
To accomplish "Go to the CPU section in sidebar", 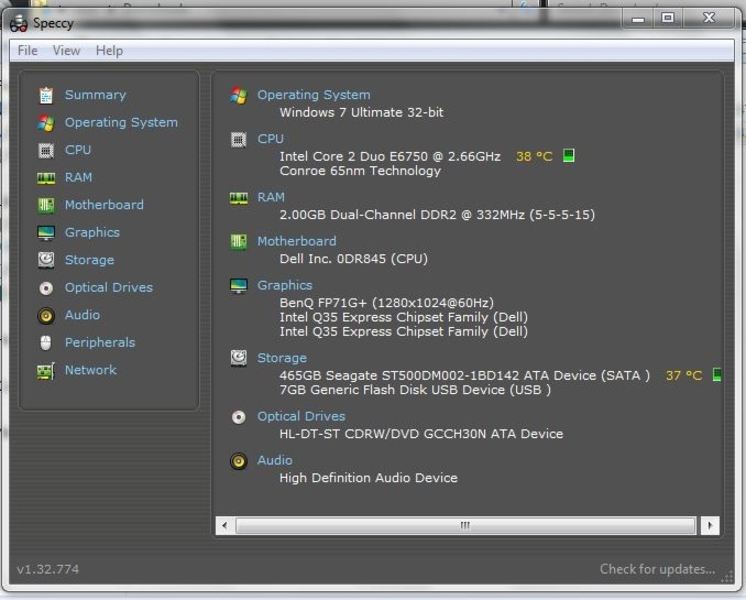I will (x=78, y=150).
